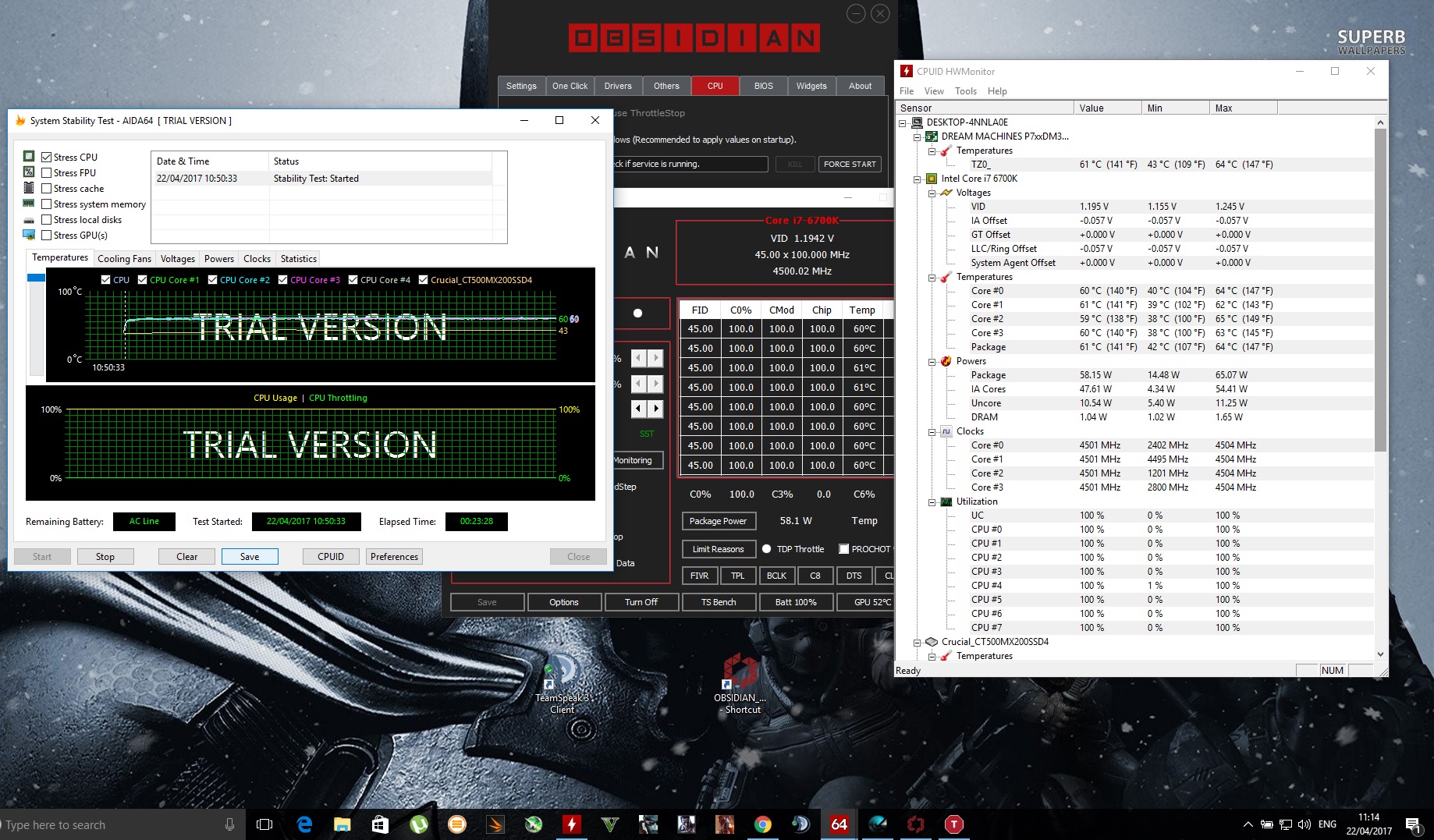Show hidden system tray icons
1434x840 pixels.
coord(1248,824)
